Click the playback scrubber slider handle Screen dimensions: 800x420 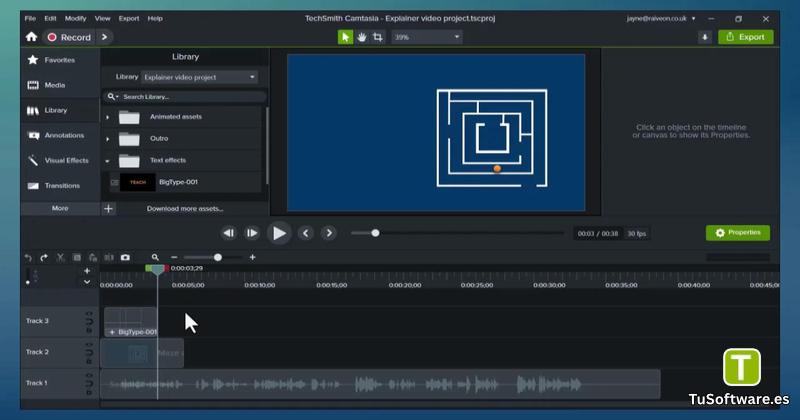pos(376,233)
